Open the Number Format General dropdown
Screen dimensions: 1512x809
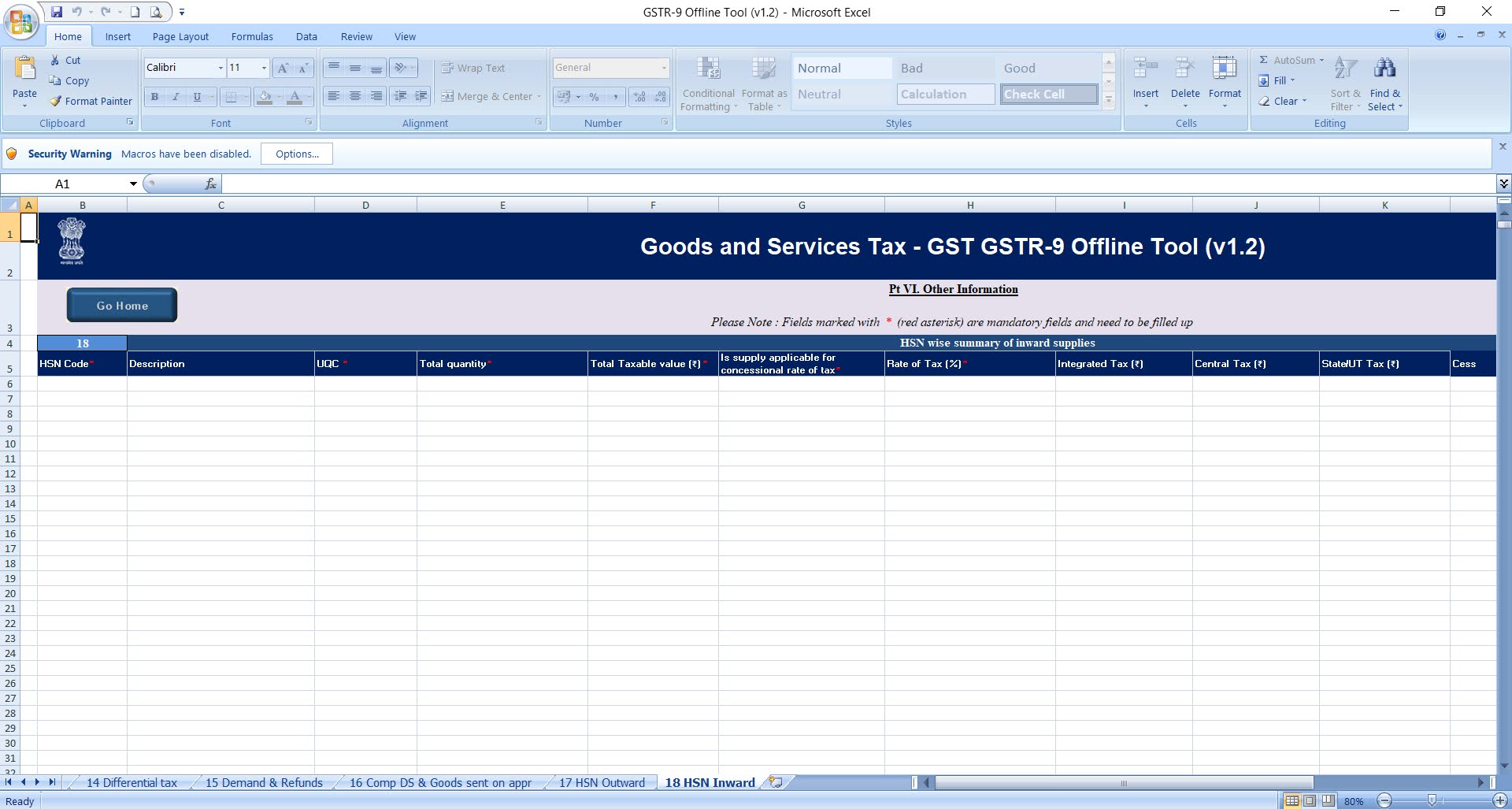coord(663,68)
